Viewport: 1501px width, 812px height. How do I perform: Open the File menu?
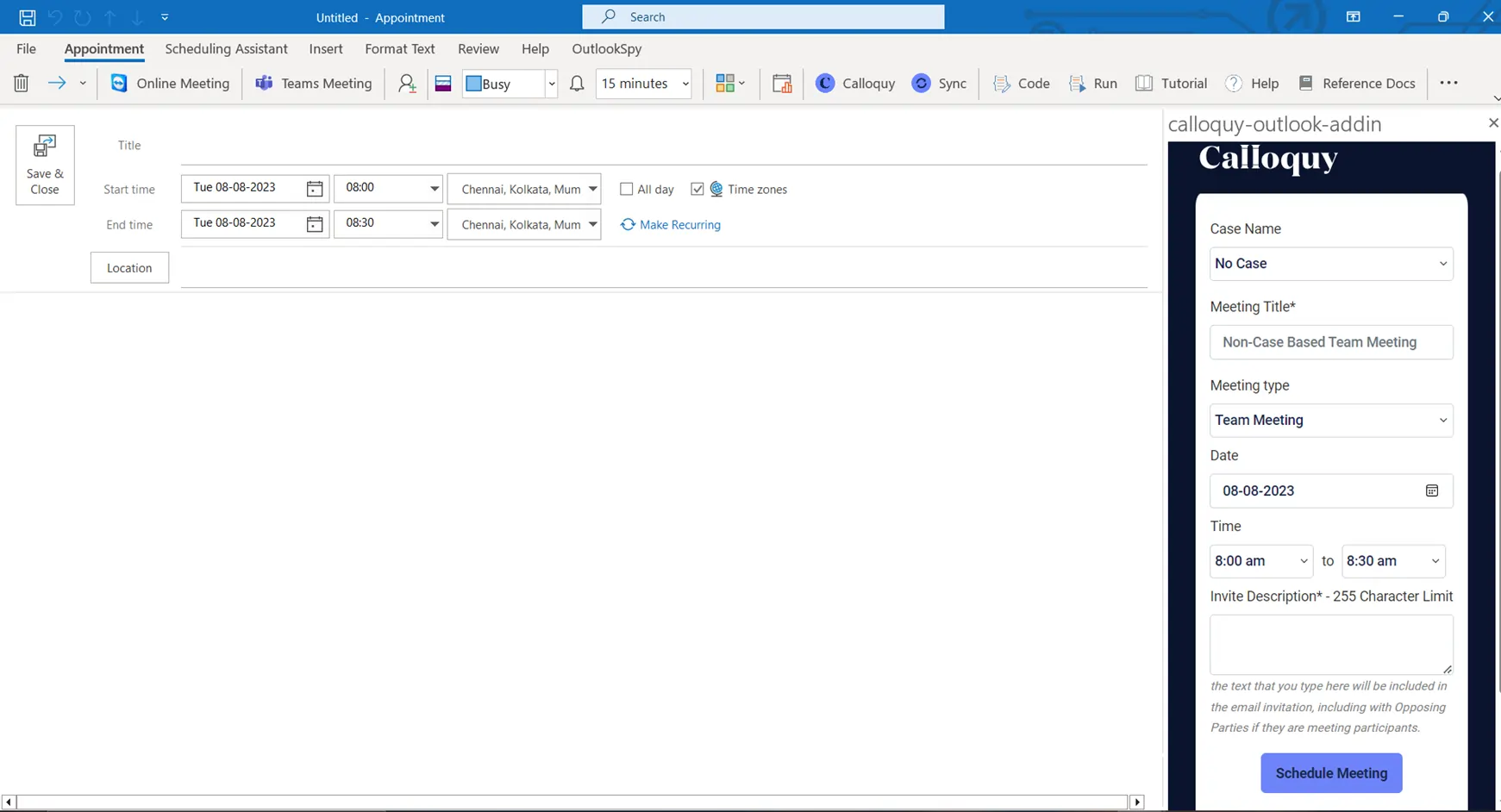tap(26, 49)
